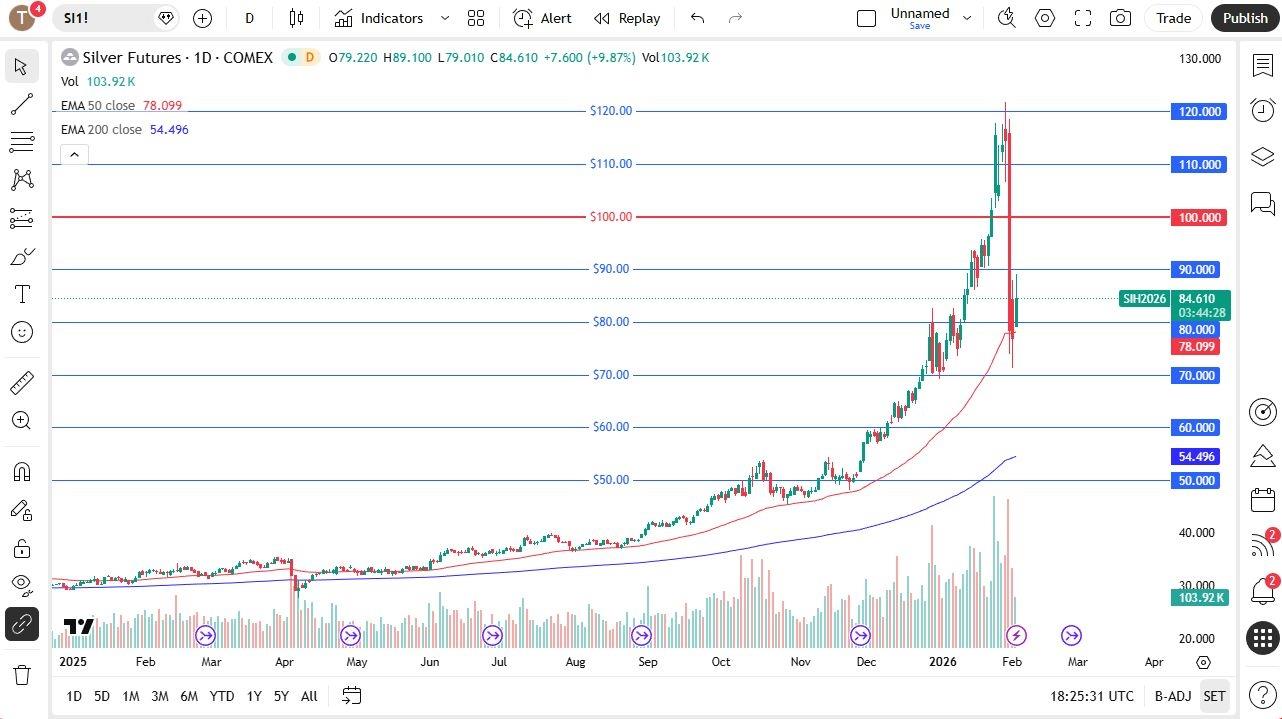Viewport: 1282px width, 719px height.
Task: Open the Unnamed layout dropdown
Action: pyautogui.click(x=966, y=17)
